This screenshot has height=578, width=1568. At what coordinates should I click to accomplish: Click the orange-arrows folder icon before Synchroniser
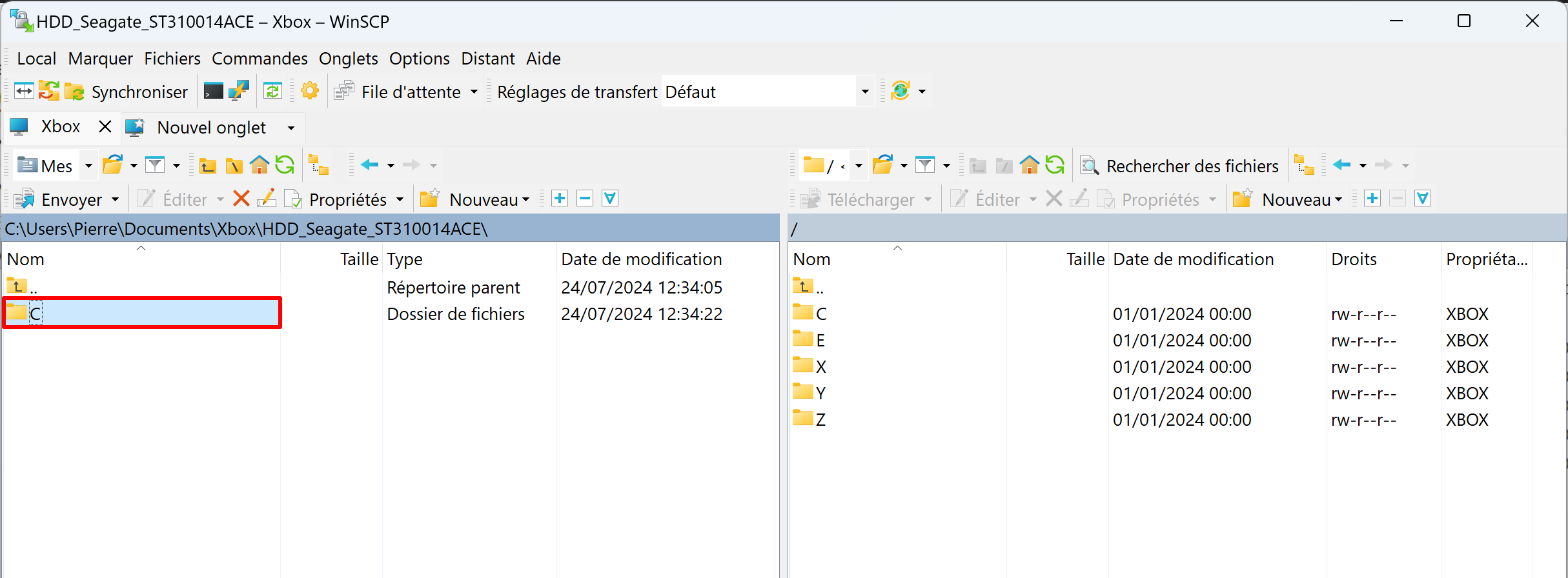48,92
